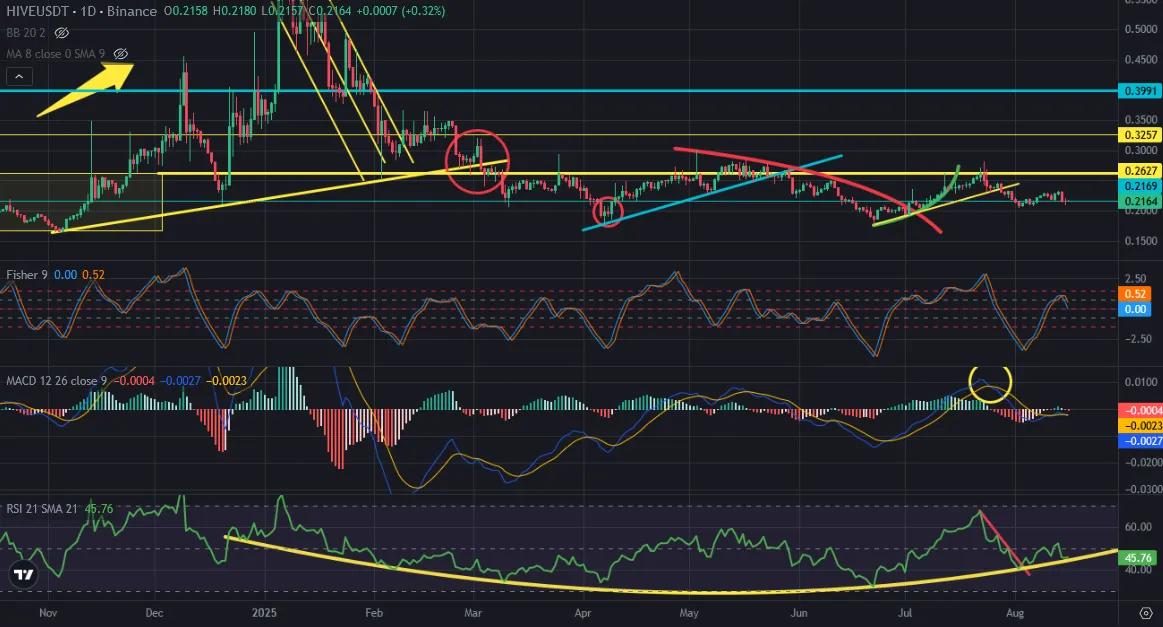Click the RSI 45.76 value in legend
The width and height of the screenshot is (1163, 627).
coord(99,509)
